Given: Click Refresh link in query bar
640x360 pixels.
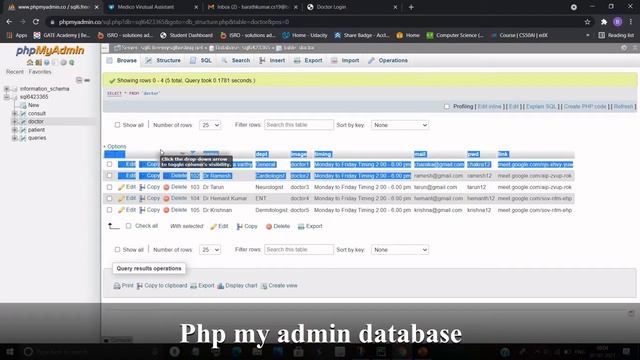Looking at the screenshot, I should 623,107.
